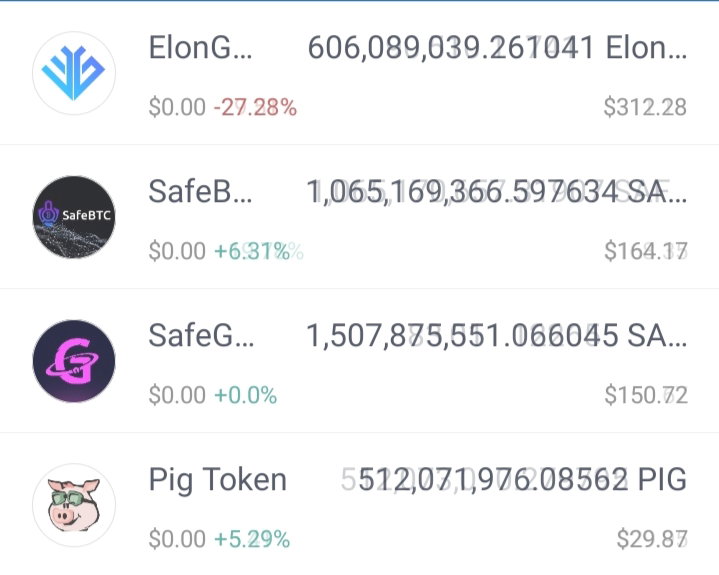
Task: Open the SafeG... token name
Action: 201,335
